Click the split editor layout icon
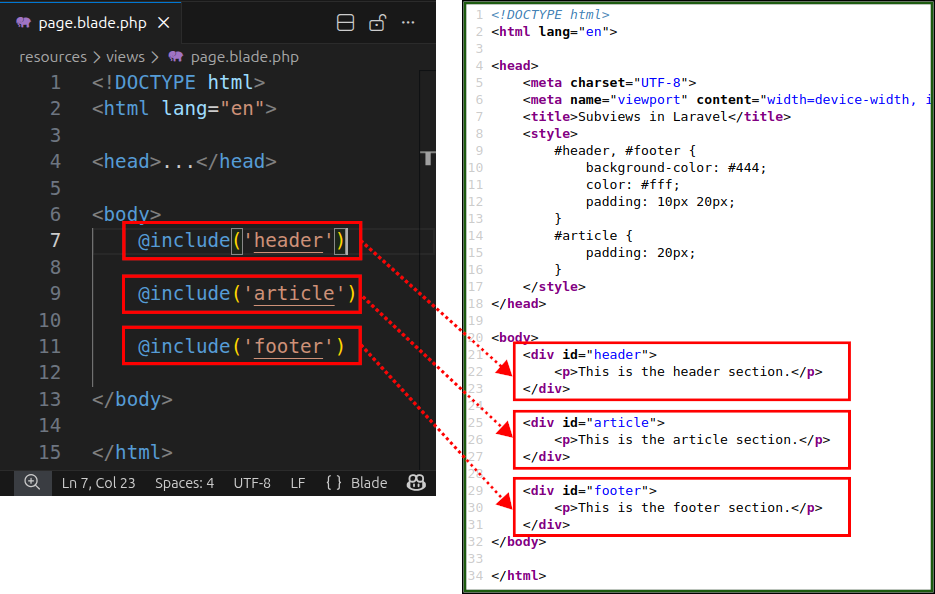This screenshot has width=935, height=594. [x=345, y=23]
